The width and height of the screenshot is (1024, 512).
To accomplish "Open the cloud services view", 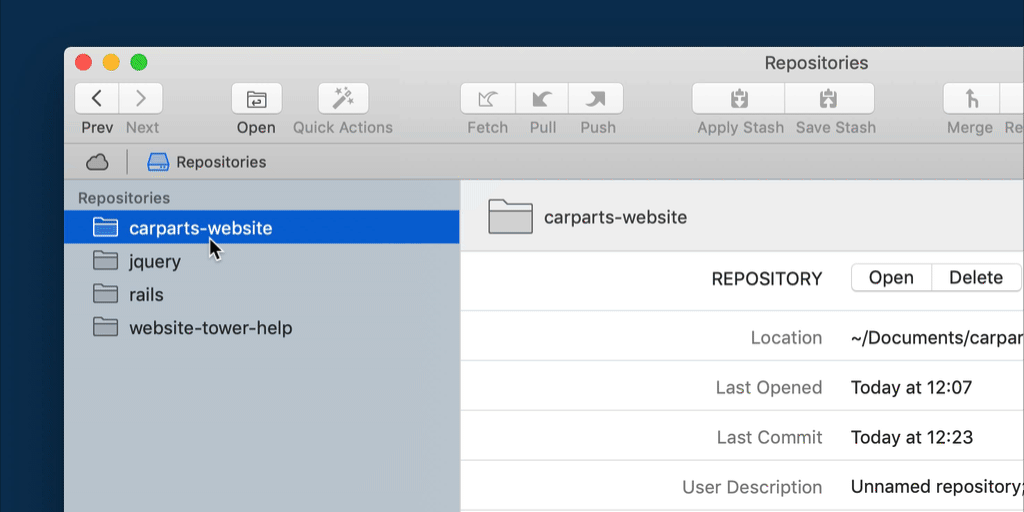I will click(x=97, y=162).
